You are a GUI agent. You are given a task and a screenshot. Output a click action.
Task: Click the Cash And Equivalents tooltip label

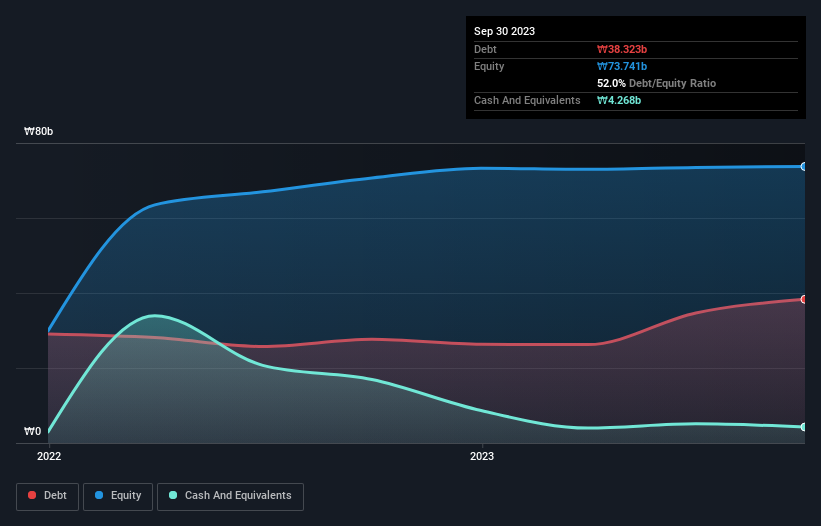pyautogui.click(x=527, y=100)
